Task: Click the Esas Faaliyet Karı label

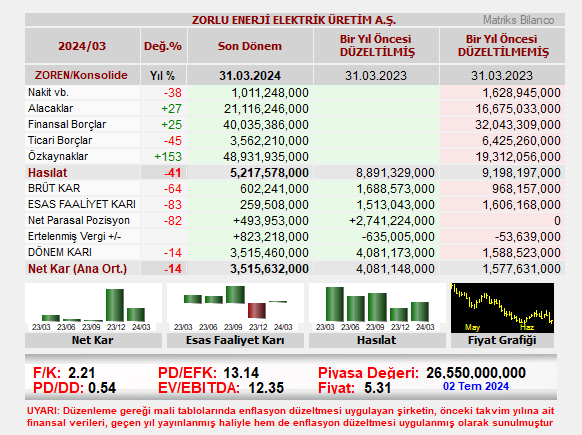Action: [235, 340]
